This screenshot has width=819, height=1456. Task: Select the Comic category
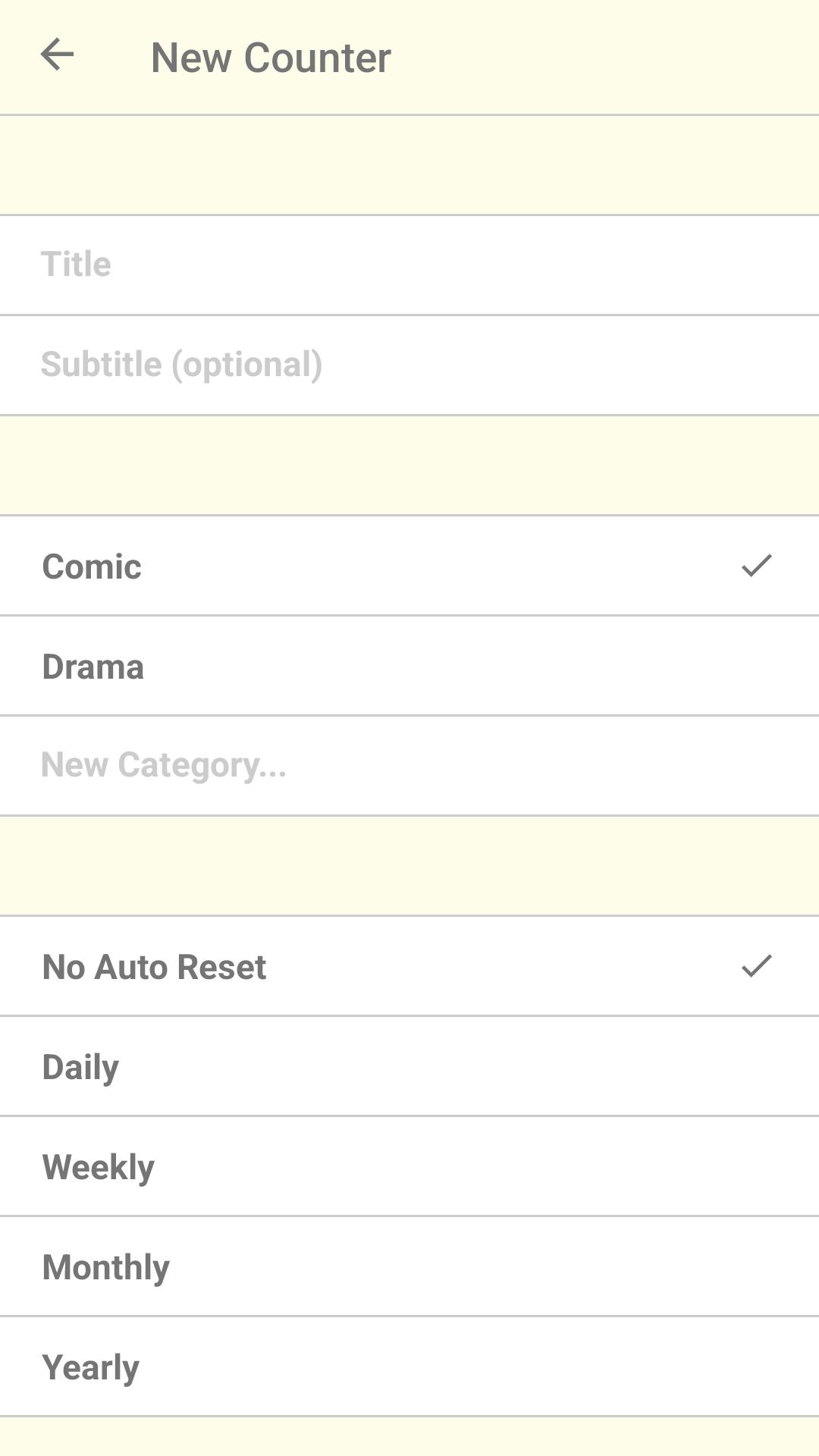tap(409, 566)
